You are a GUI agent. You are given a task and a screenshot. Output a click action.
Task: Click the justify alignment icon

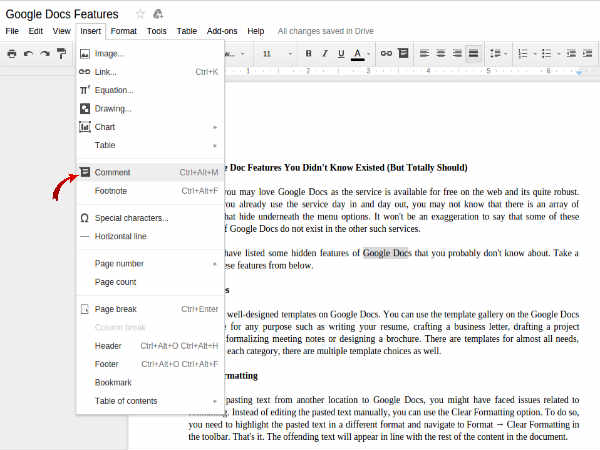pos(473,53)
